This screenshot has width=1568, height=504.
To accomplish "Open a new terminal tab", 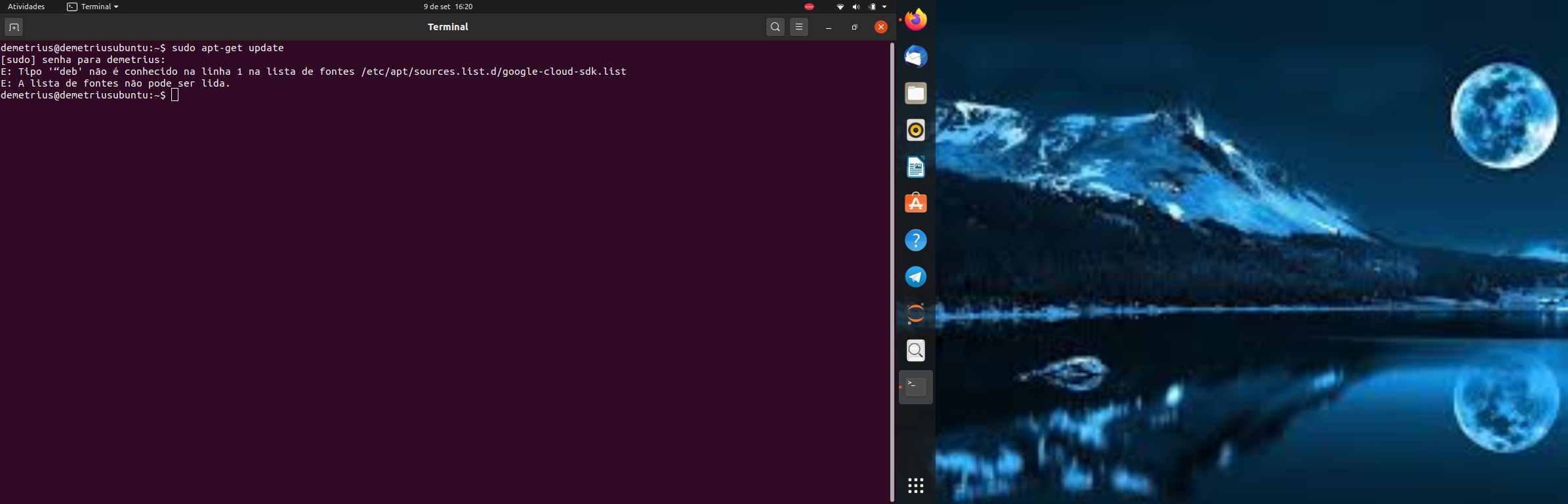I will (x=14, y=27).
